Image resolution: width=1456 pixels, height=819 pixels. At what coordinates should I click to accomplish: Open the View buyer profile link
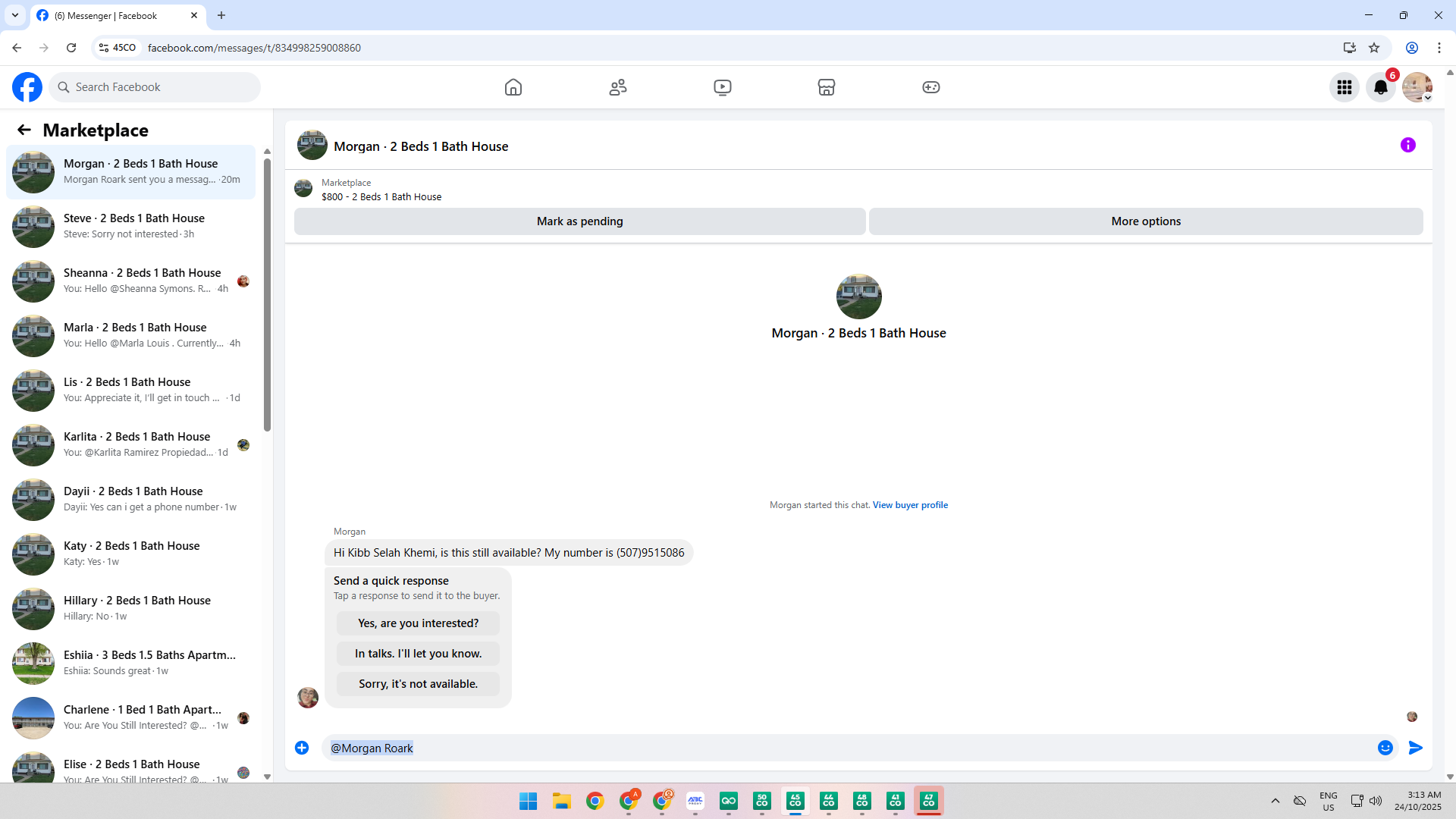(x=910, y=505)
